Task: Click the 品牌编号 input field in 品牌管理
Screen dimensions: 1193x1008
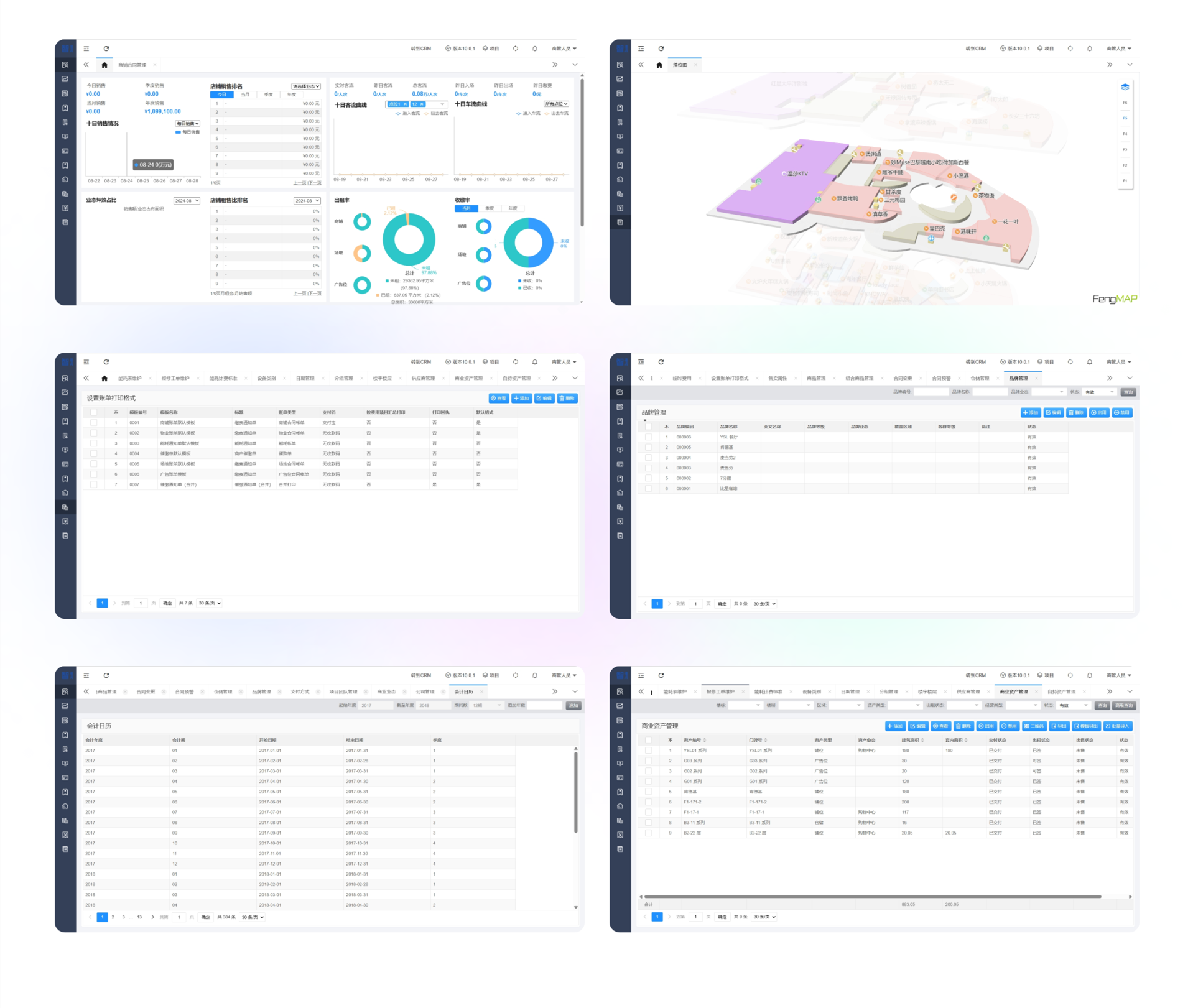Action: (931, 392)
